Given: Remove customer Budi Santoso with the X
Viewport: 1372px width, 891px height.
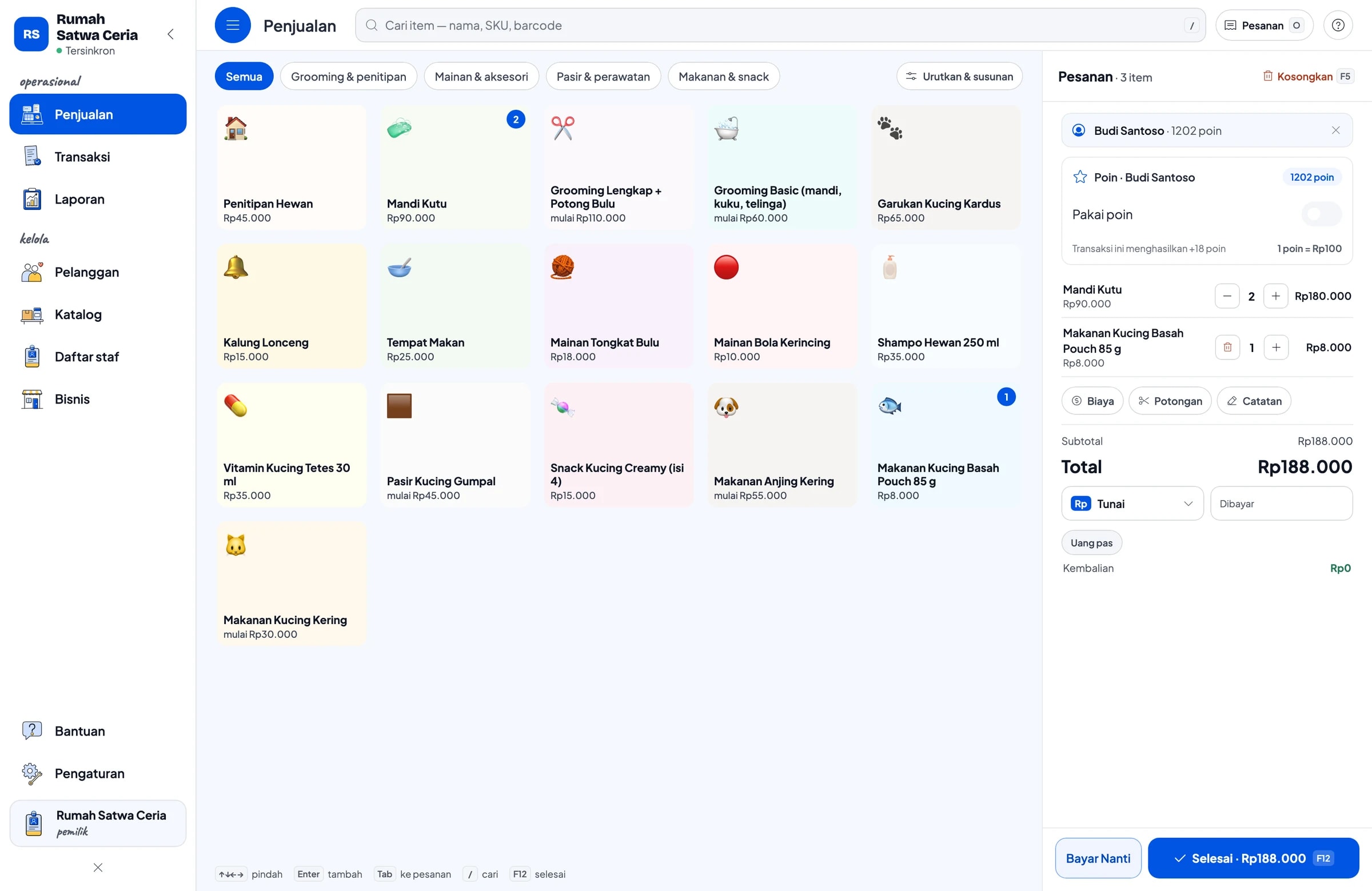Looking at the screenshot, I should [1335, 130].
